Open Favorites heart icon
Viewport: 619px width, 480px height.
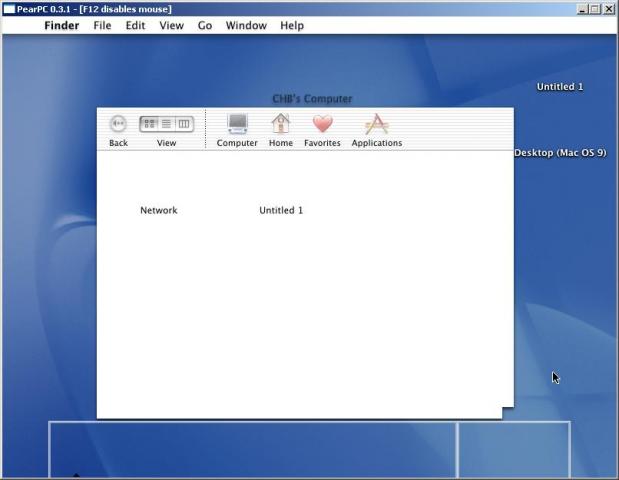pyautogui.click(x=323, y=124)
